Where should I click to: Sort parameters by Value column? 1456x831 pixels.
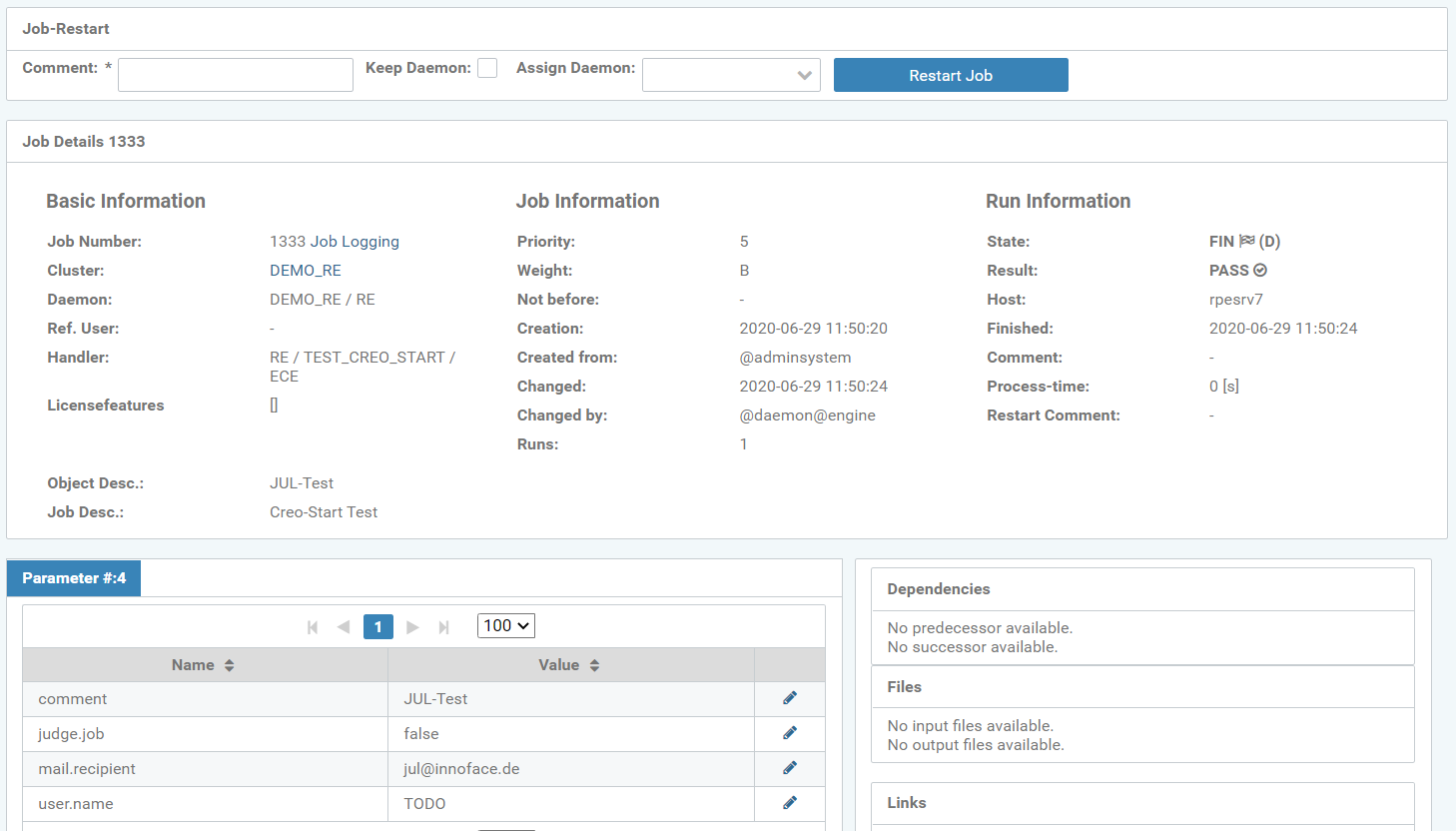coord(569,665)
